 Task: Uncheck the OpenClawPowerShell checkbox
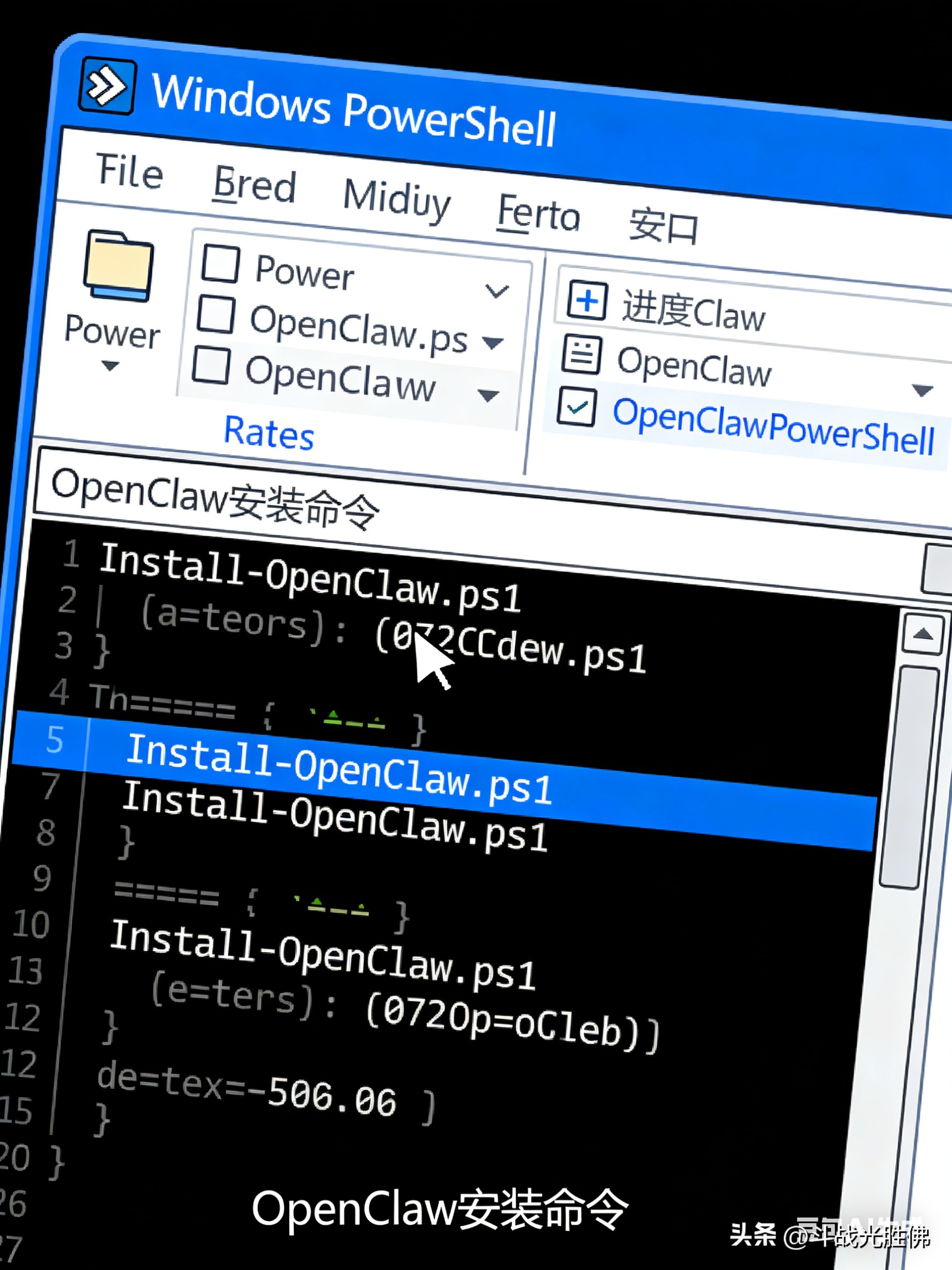pyautogui.click(x=576, y=407)
